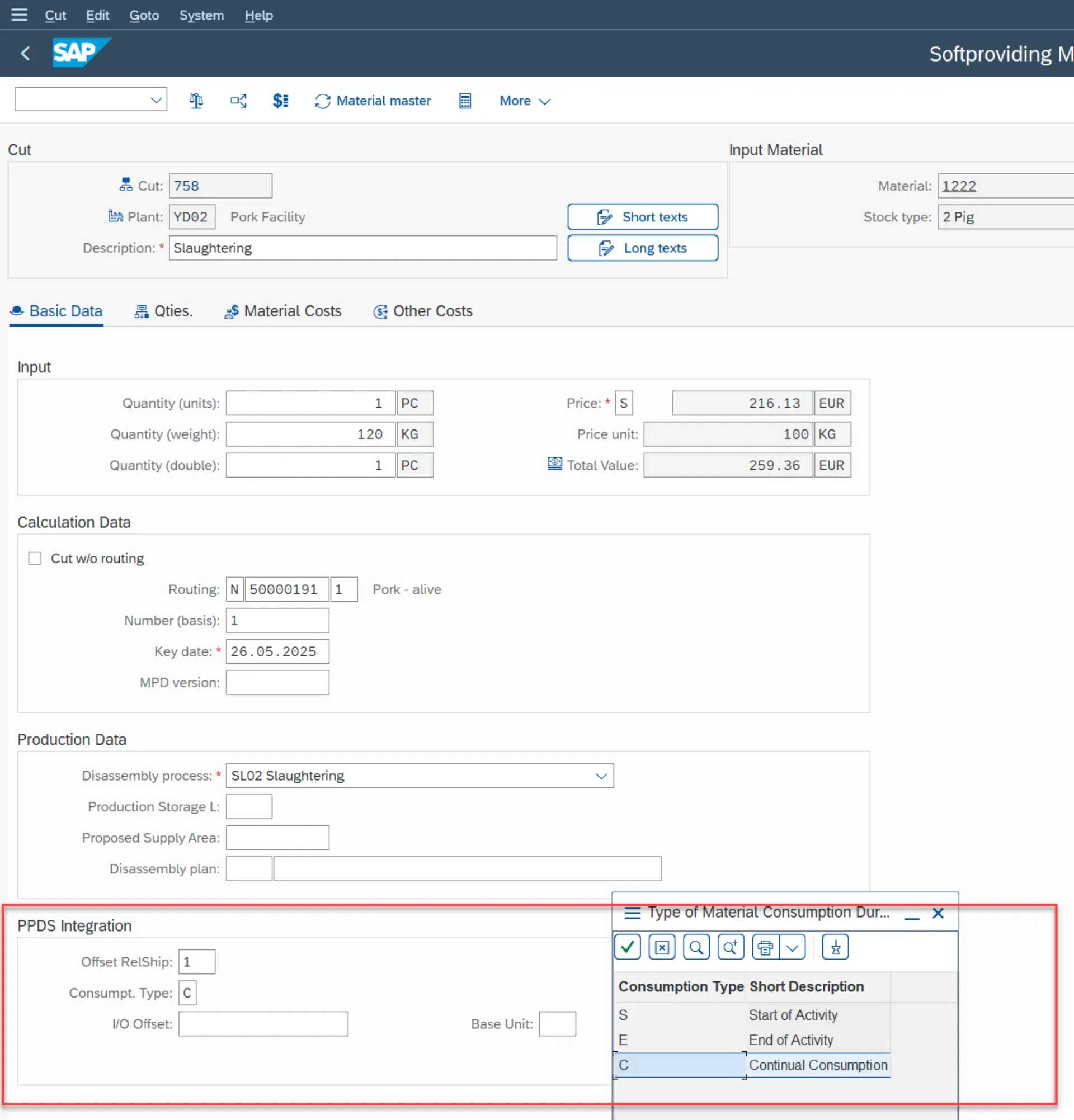Image resolution: width=1074 pixels, height=1120 pixels.
Task: Click the Proposed Supply Area field
Action: [x=277, y=838]
